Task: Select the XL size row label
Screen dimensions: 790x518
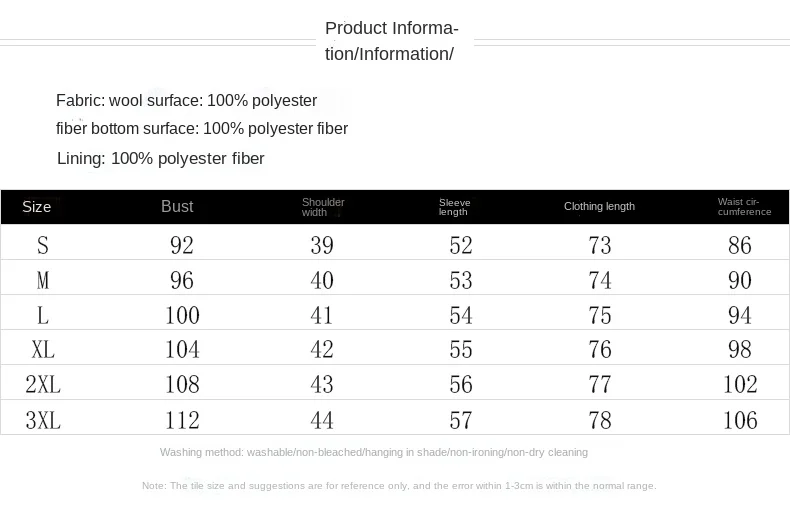Action: [43, 350]
